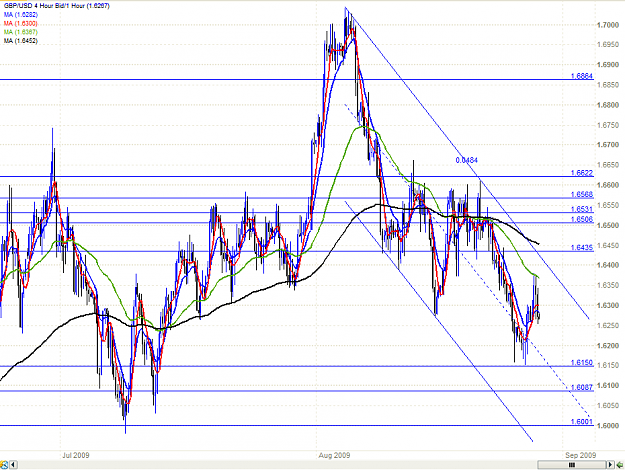Select the 1.6001 horizontal level label
Viewport: 625px width, 470px height.
[582, 421]
